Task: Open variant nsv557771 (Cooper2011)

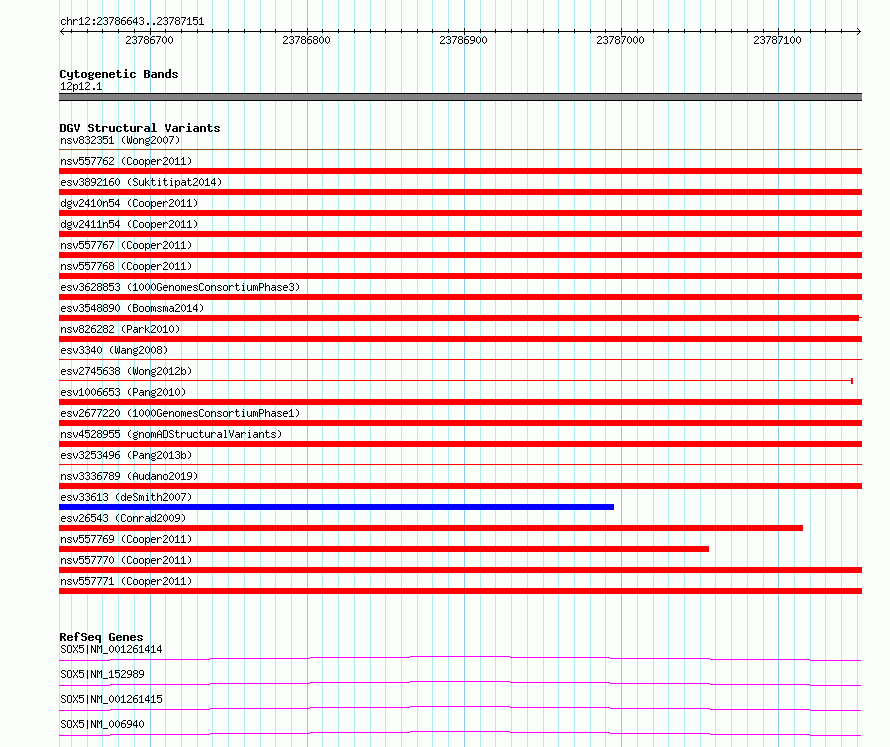Action: point(126,581)
